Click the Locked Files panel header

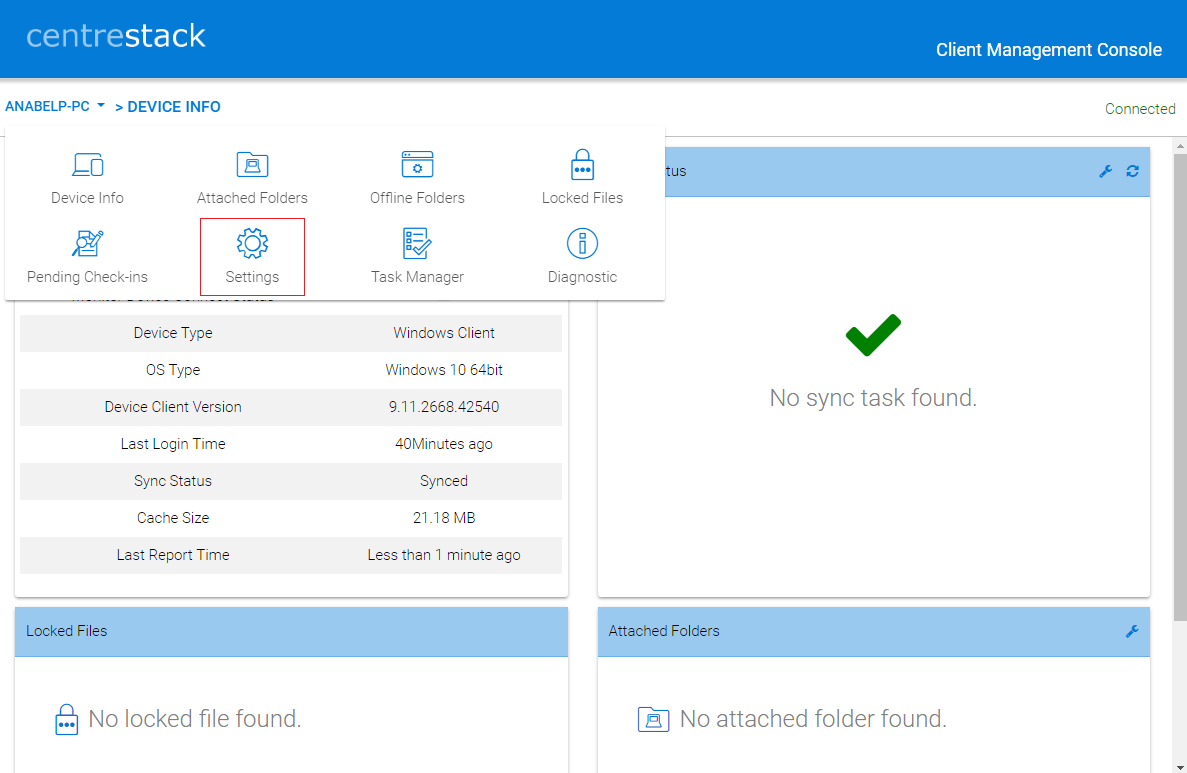pyautogui.click(x=291, y=631)
